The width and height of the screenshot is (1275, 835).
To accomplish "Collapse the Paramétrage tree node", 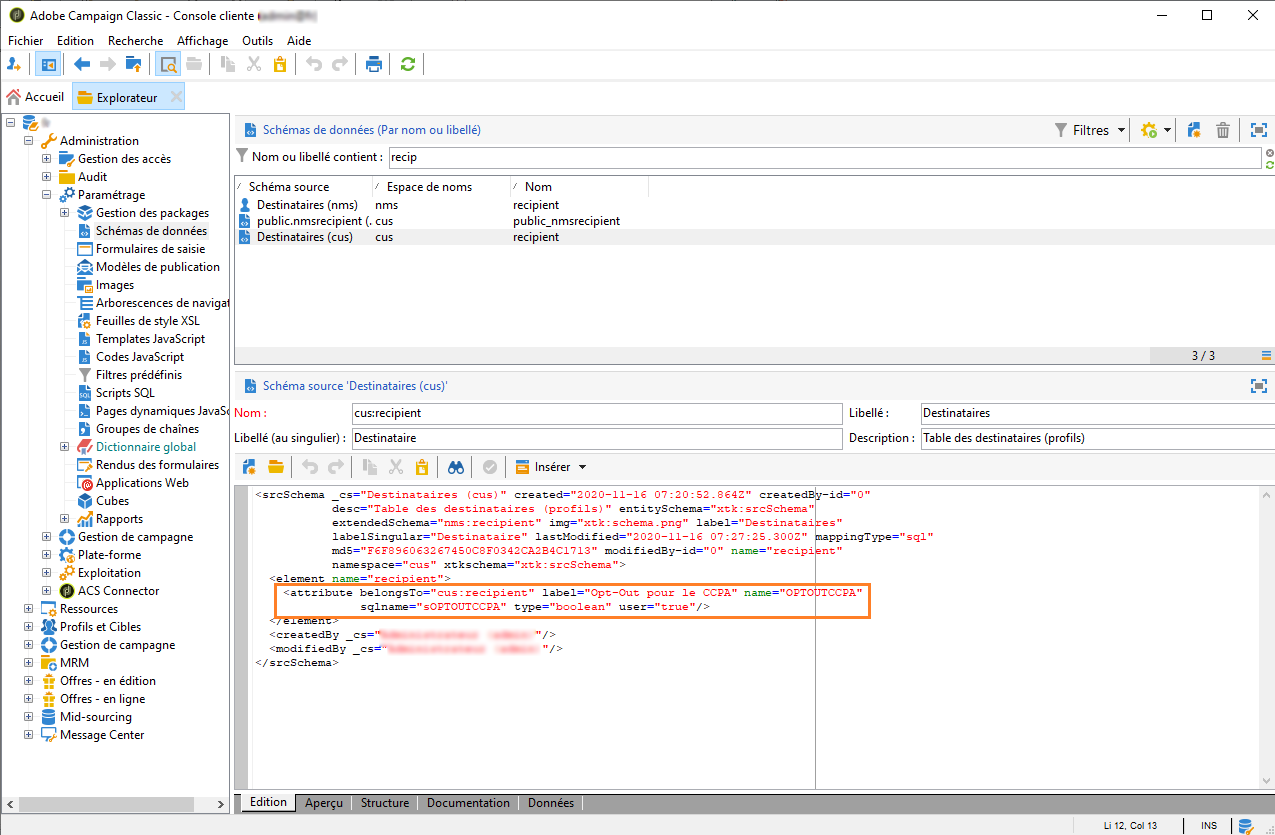I will point(46,195).
